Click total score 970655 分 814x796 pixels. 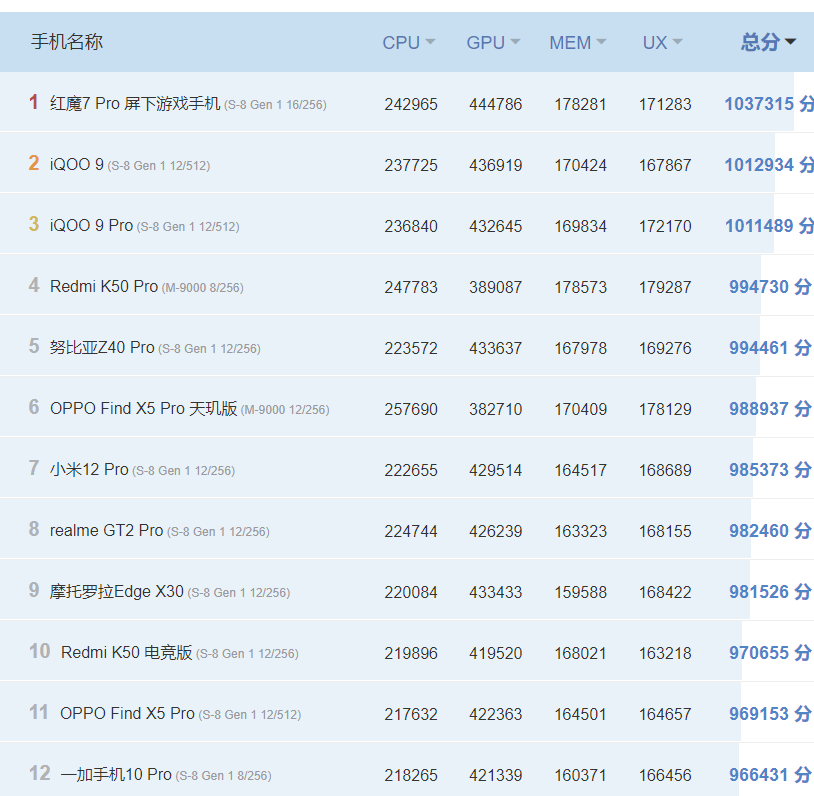770,653
